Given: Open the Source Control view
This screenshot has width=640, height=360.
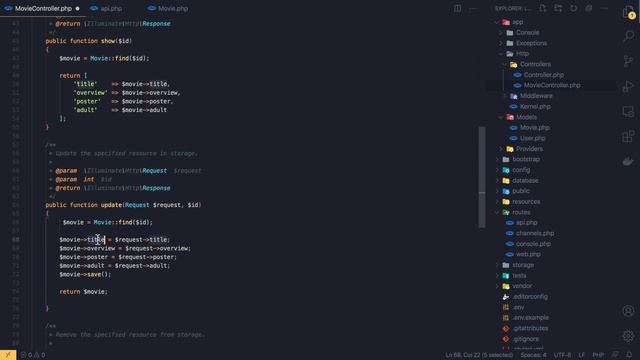Looking at the screenshot, I should click(628, 61).
